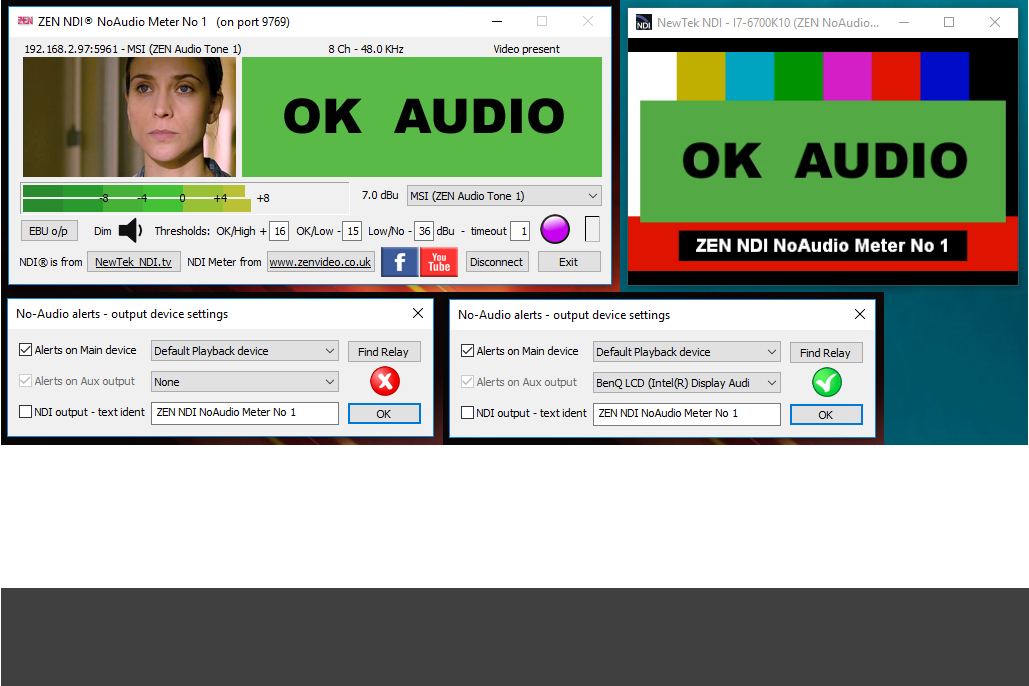Open the Facebook icon link
This screenshot has width=1029, height=686.
pyautogui.click(x=400, y=262)
